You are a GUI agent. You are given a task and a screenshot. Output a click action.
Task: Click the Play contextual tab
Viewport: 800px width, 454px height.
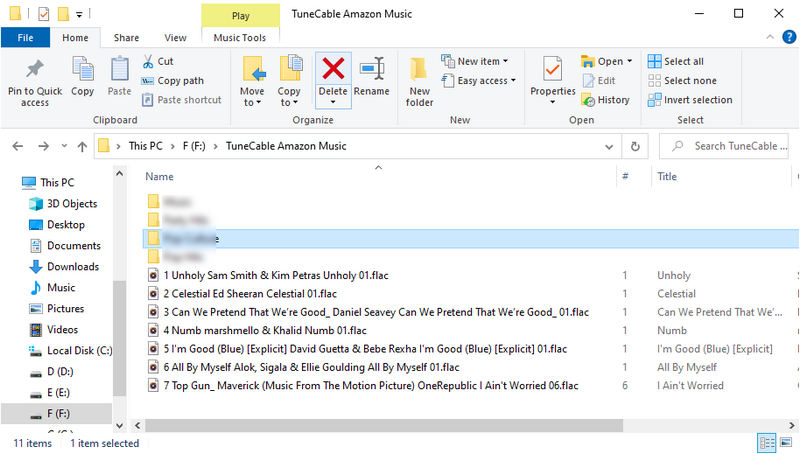pos(240,16)
